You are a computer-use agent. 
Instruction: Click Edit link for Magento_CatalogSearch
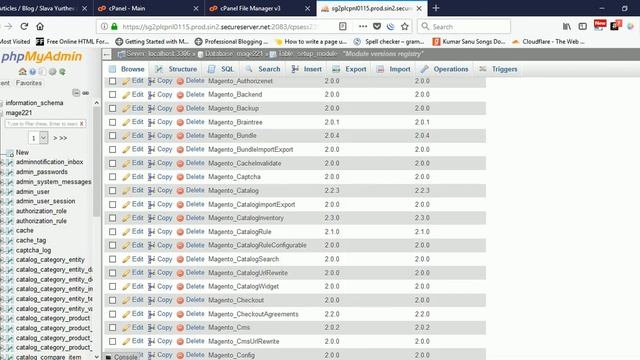138,259
